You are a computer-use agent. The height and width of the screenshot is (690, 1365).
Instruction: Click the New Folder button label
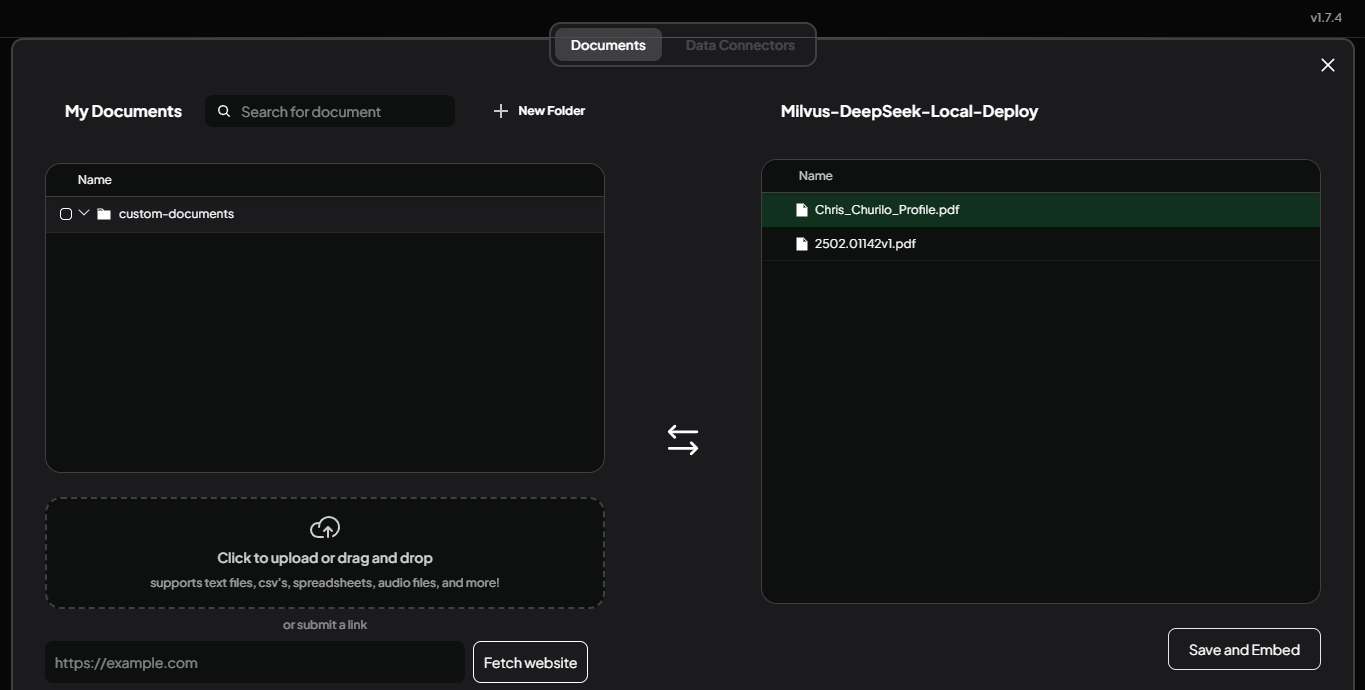pos(551,111)
